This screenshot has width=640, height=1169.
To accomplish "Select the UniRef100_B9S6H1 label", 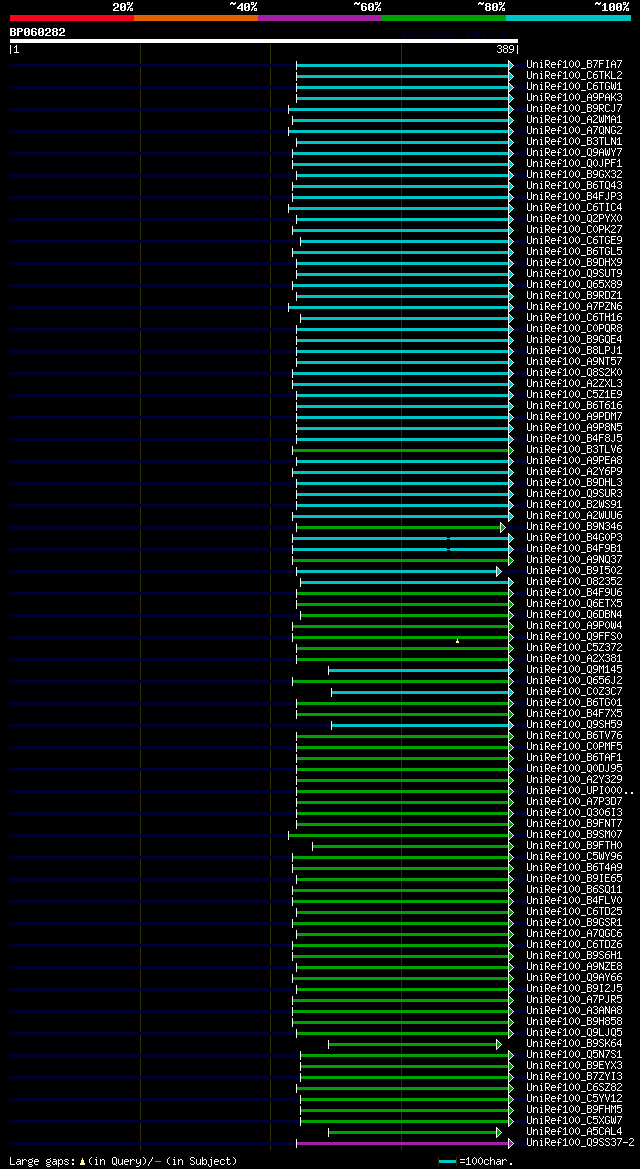I will click(x=574, y=956).
